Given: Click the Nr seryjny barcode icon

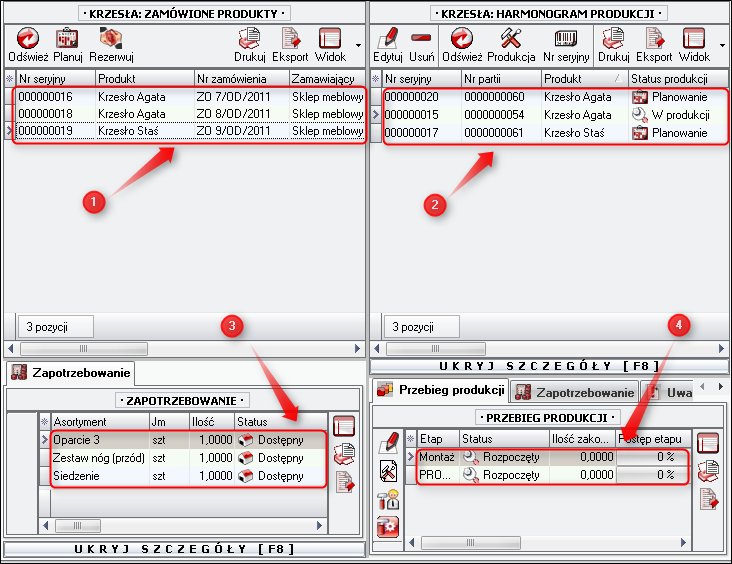Looking at the screenshot, I should [x=566, y=45].
